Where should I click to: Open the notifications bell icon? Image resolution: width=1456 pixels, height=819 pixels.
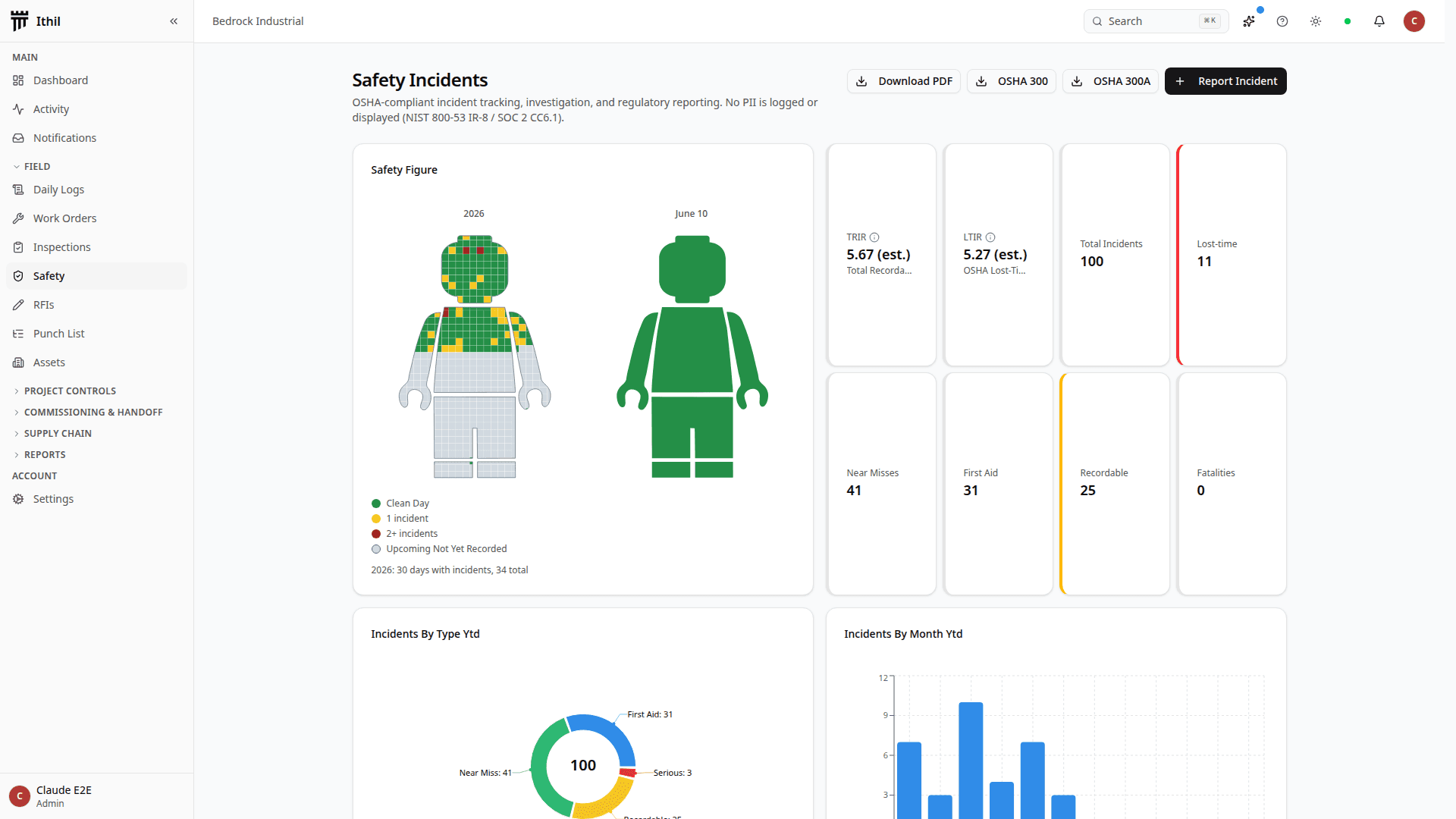pyautogui.click(x=1379, y=21)
